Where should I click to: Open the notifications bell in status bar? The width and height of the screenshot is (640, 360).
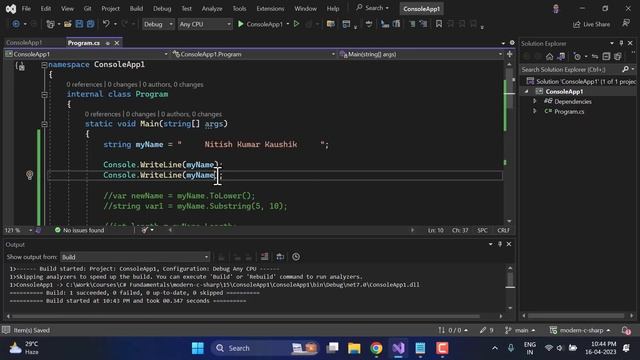click(626, 330)
